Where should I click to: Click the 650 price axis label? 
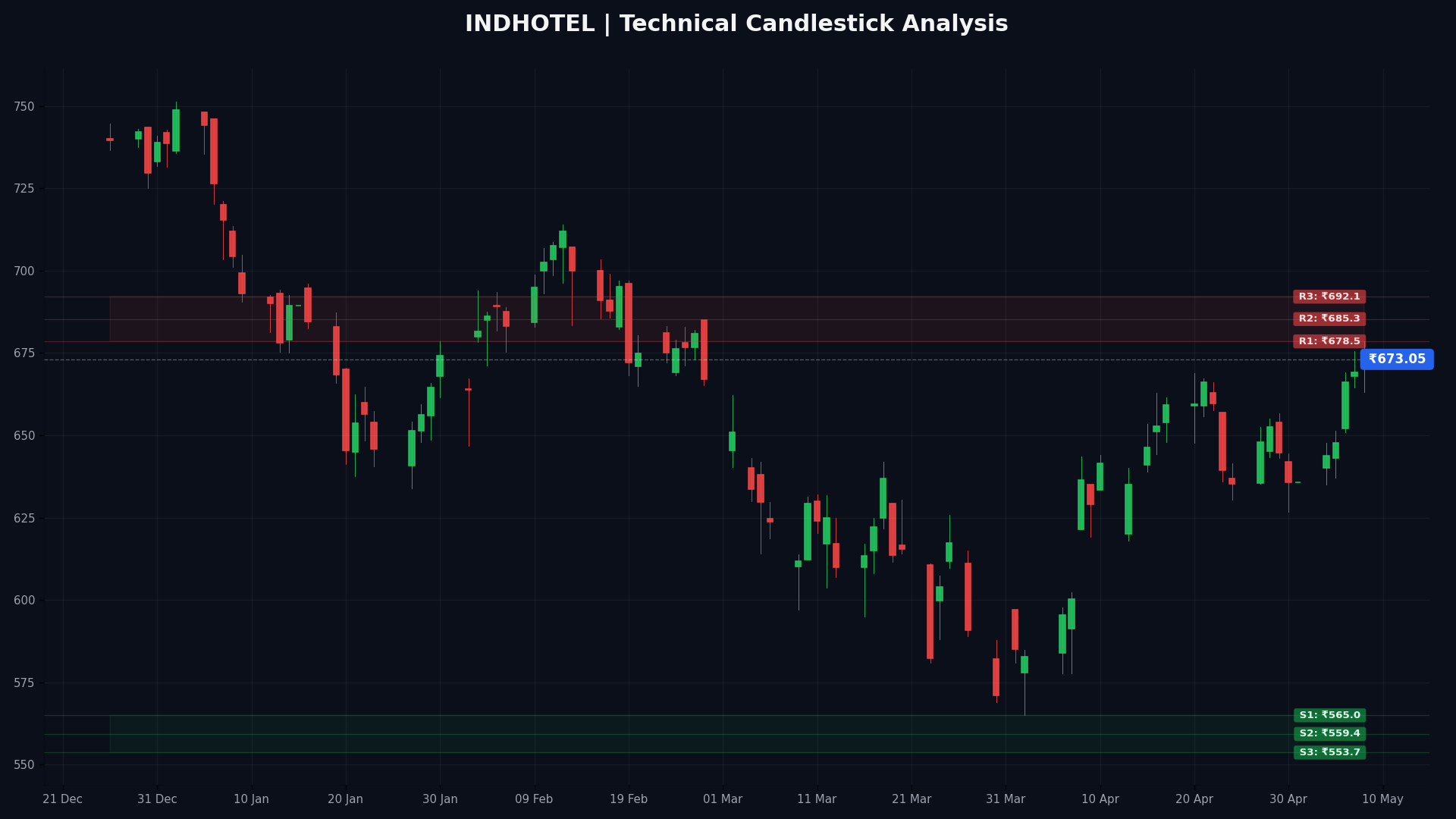click(24, 436)
